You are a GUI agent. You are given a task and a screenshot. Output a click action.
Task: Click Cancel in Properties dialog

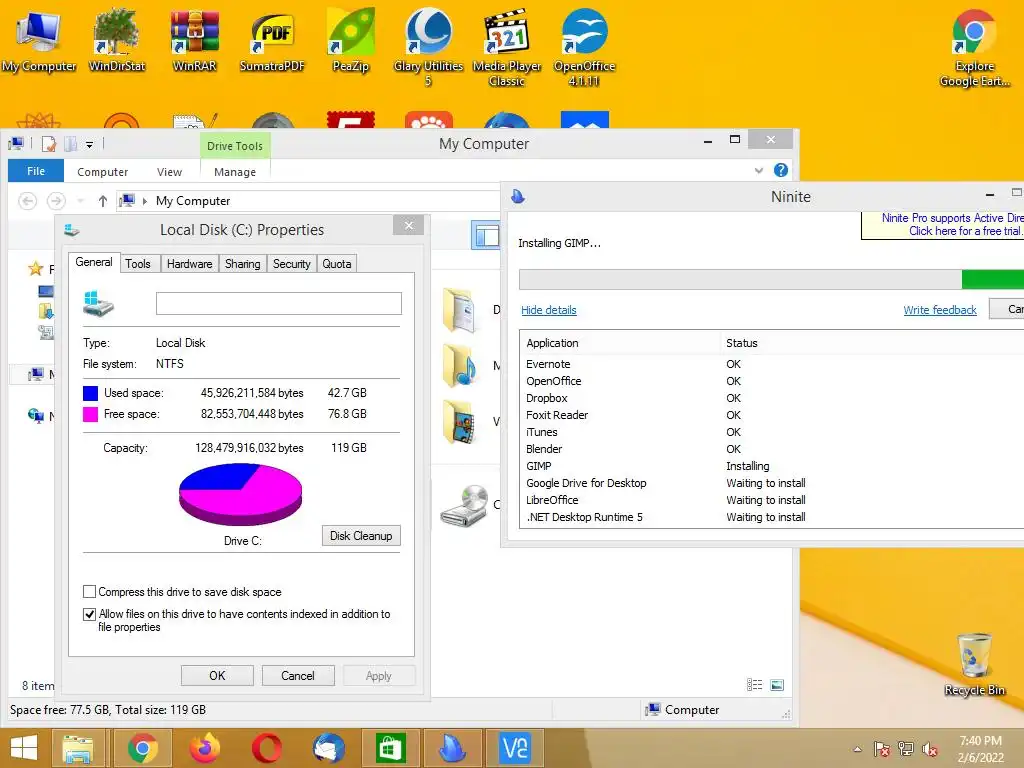(x=298, y=675)
